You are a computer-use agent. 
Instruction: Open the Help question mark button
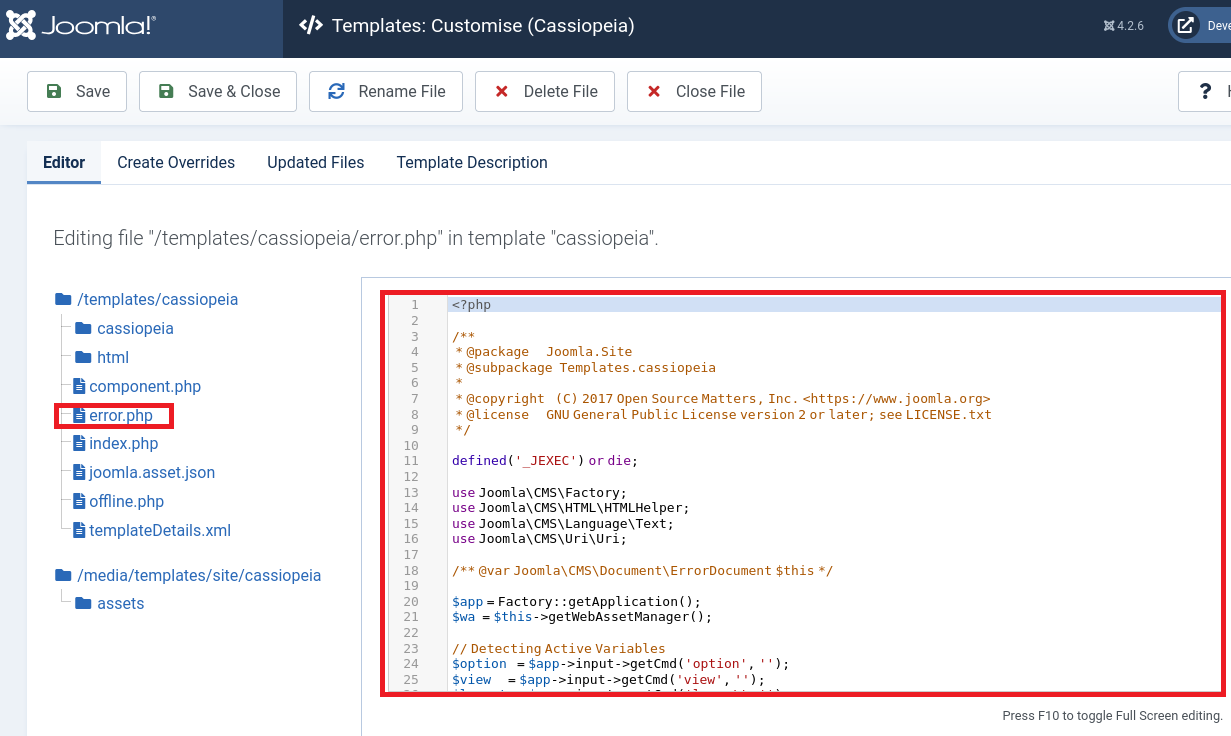(1206, 91)
